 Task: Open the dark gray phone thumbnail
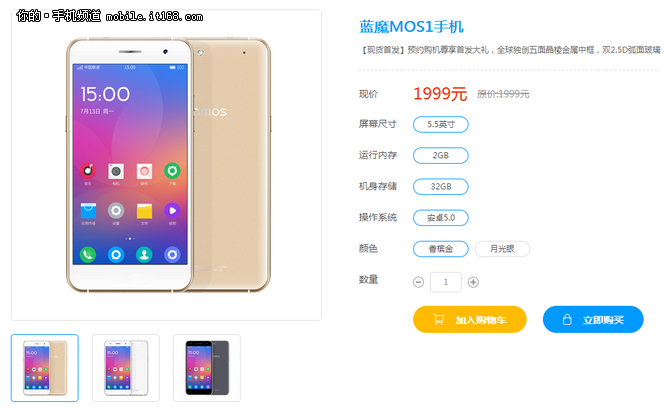[207, 368]
